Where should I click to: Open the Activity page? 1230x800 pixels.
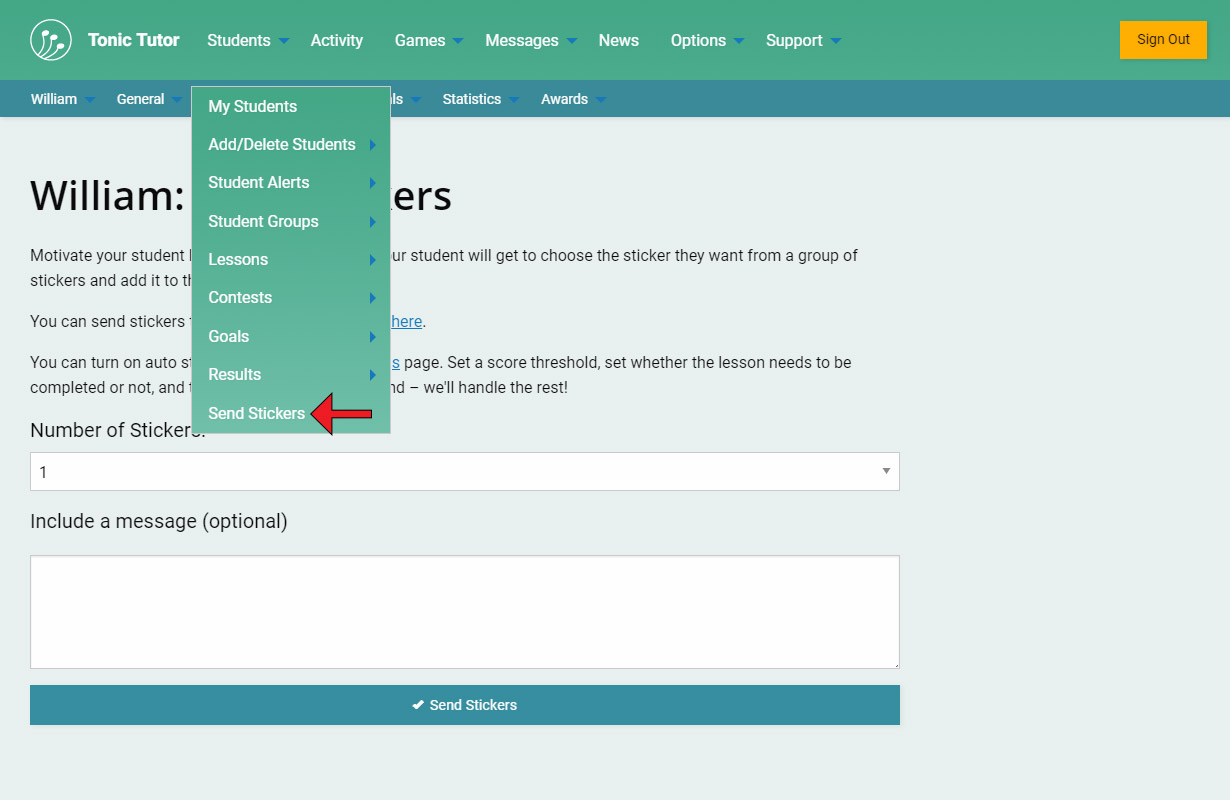[x=336, y=41]
